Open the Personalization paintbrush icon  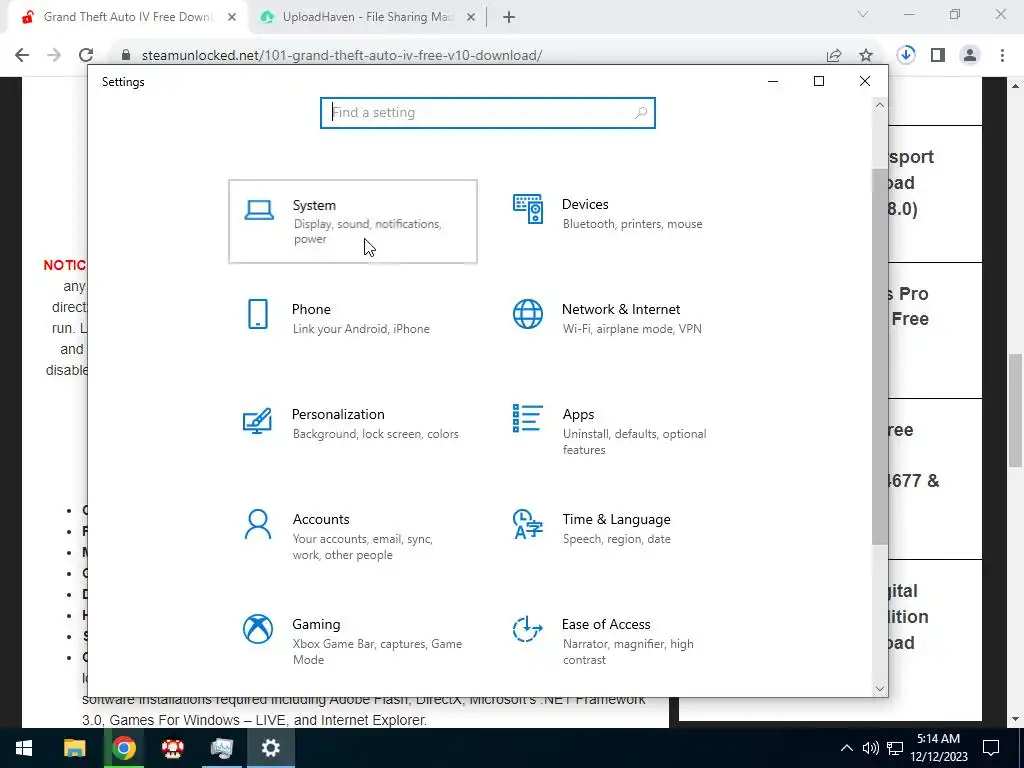click(x=257, y=420)
